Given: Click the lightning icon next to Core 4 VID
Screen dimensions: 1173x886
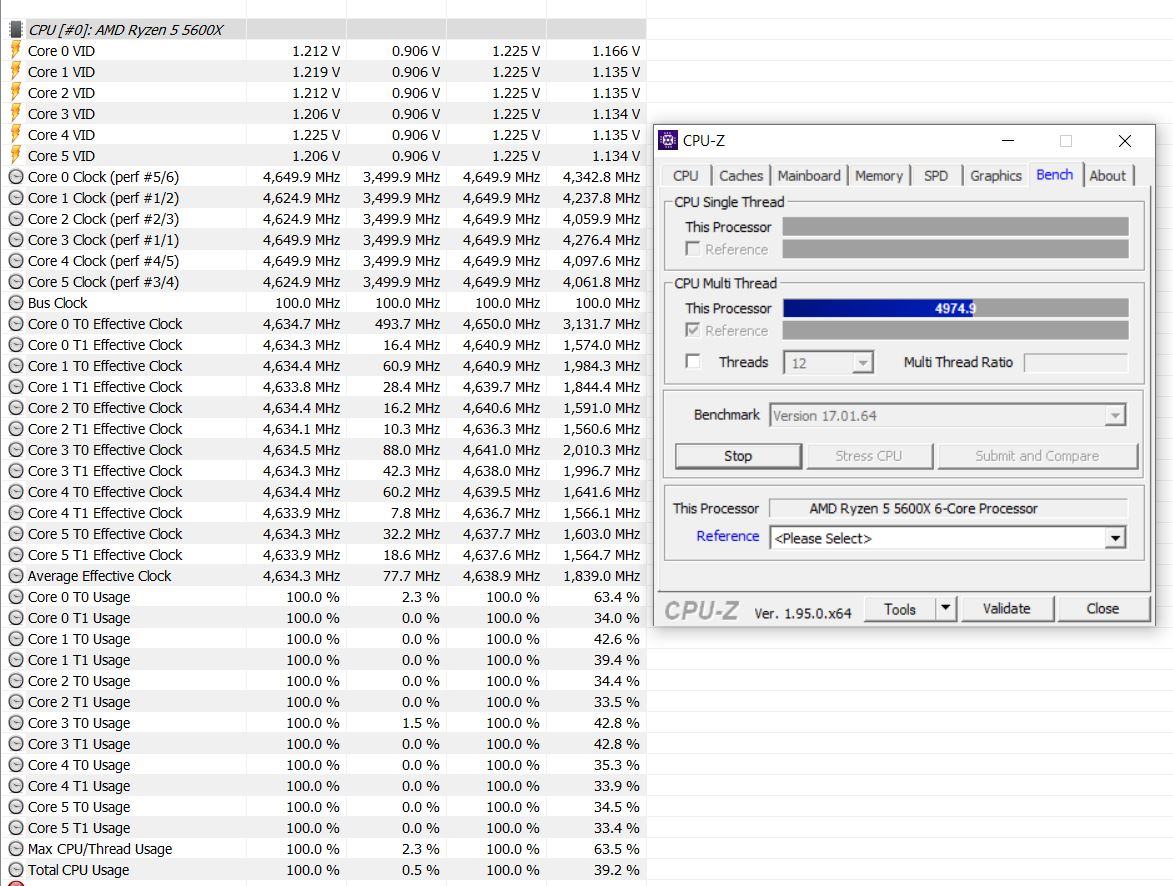Looking at the screenshot, I should [x=16, y=135].
